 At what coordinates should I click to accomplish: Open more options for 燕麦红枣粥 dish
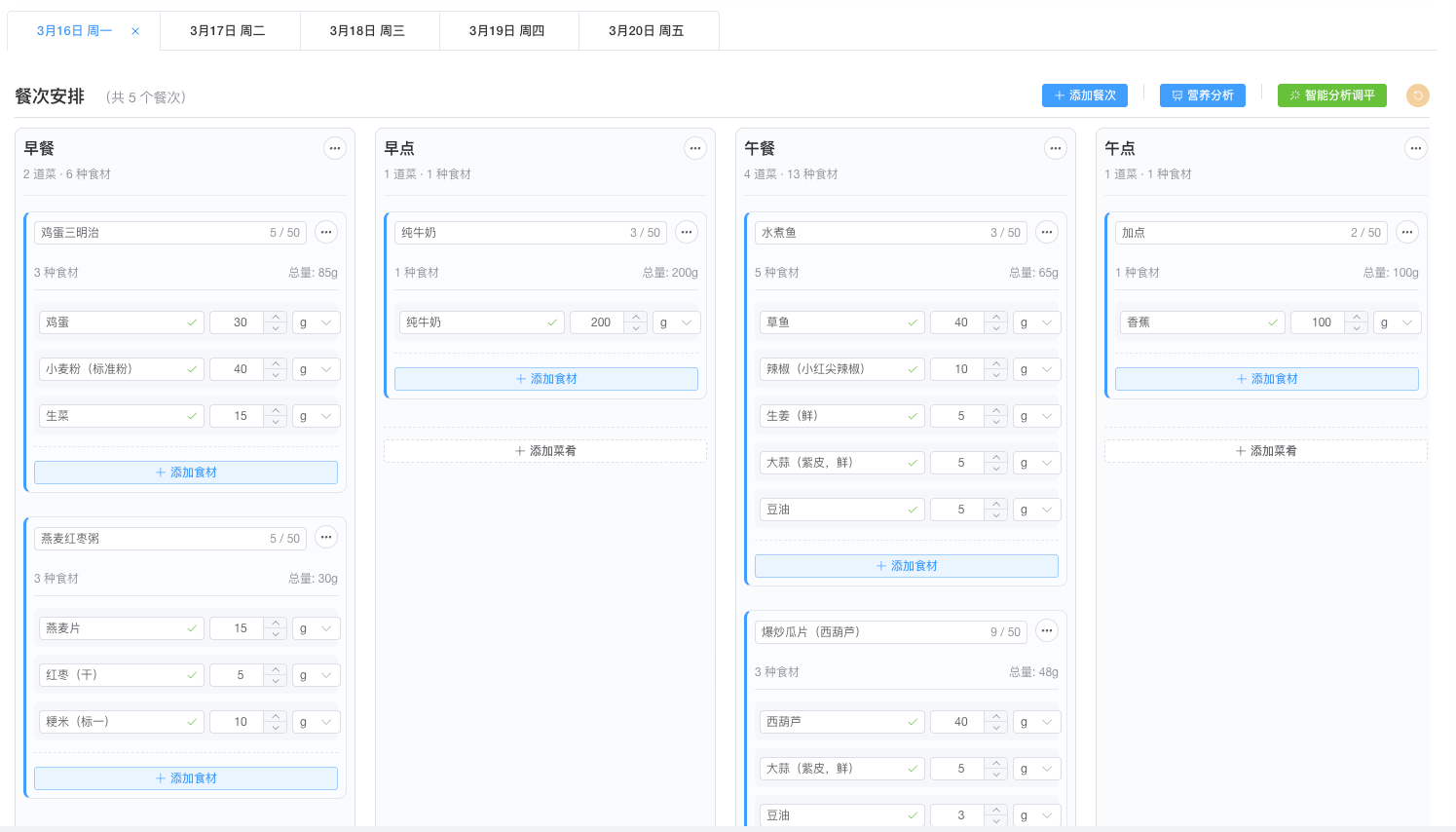(326, 537)
